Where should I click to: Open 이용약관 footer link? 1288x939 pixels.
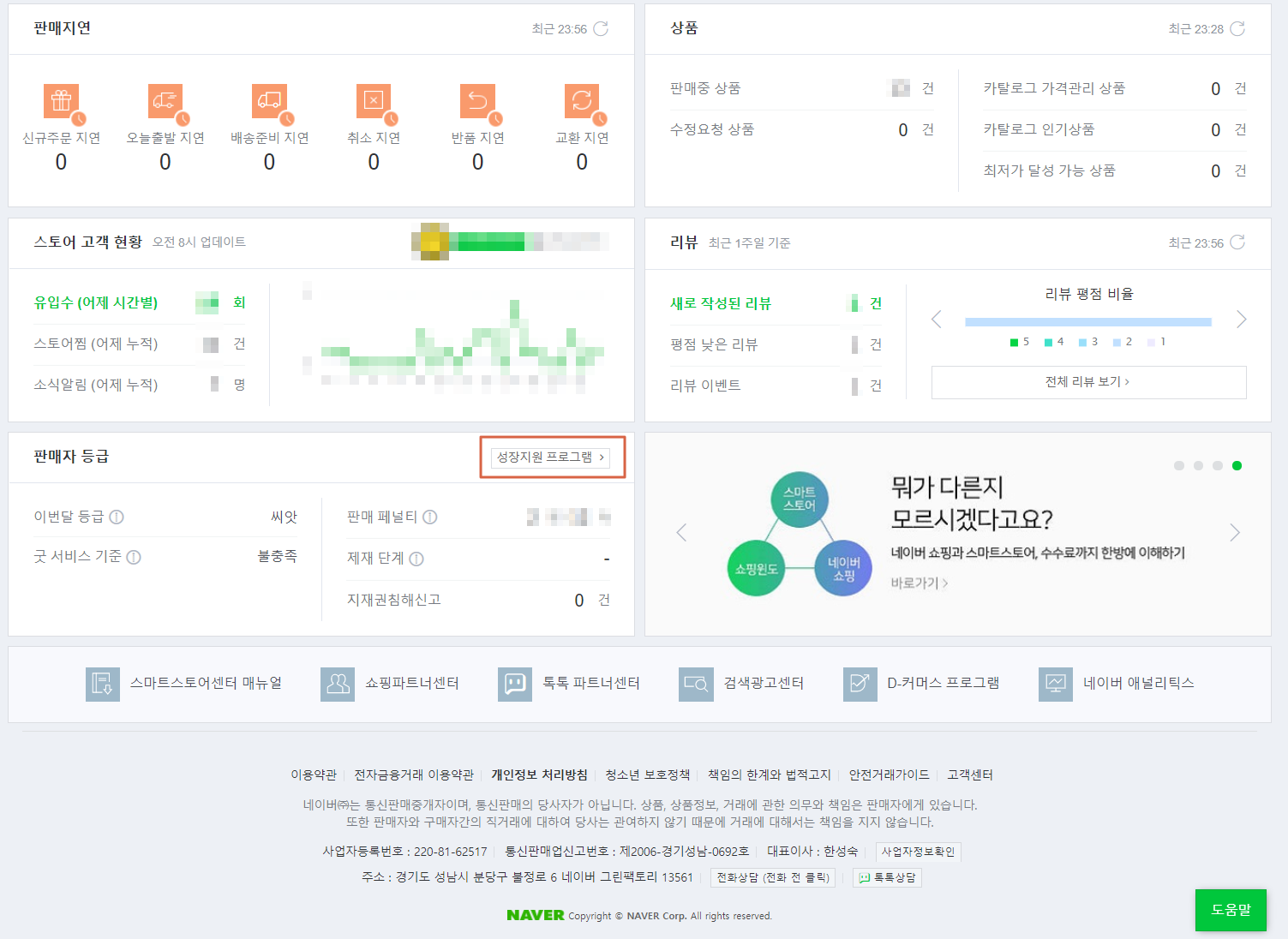314,775
